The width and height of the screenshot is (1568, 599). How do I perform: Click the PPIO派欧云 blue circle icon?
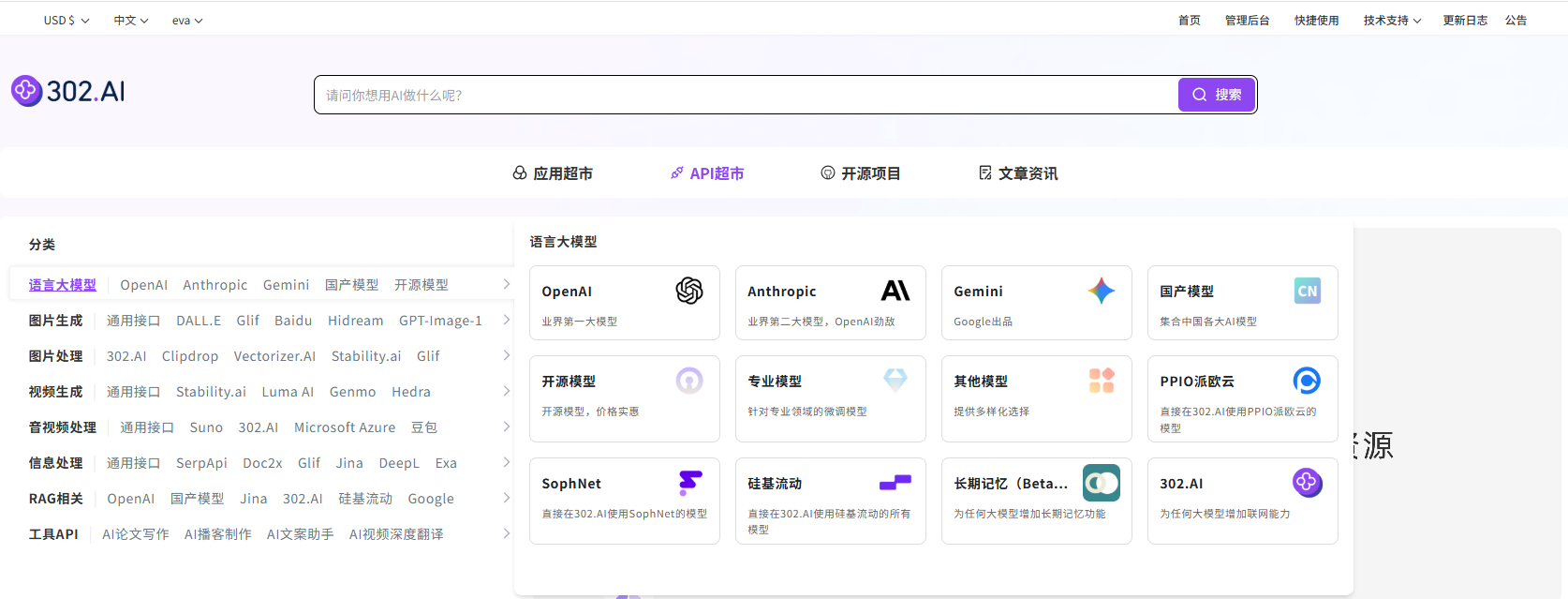click(x=1308, y=381)
